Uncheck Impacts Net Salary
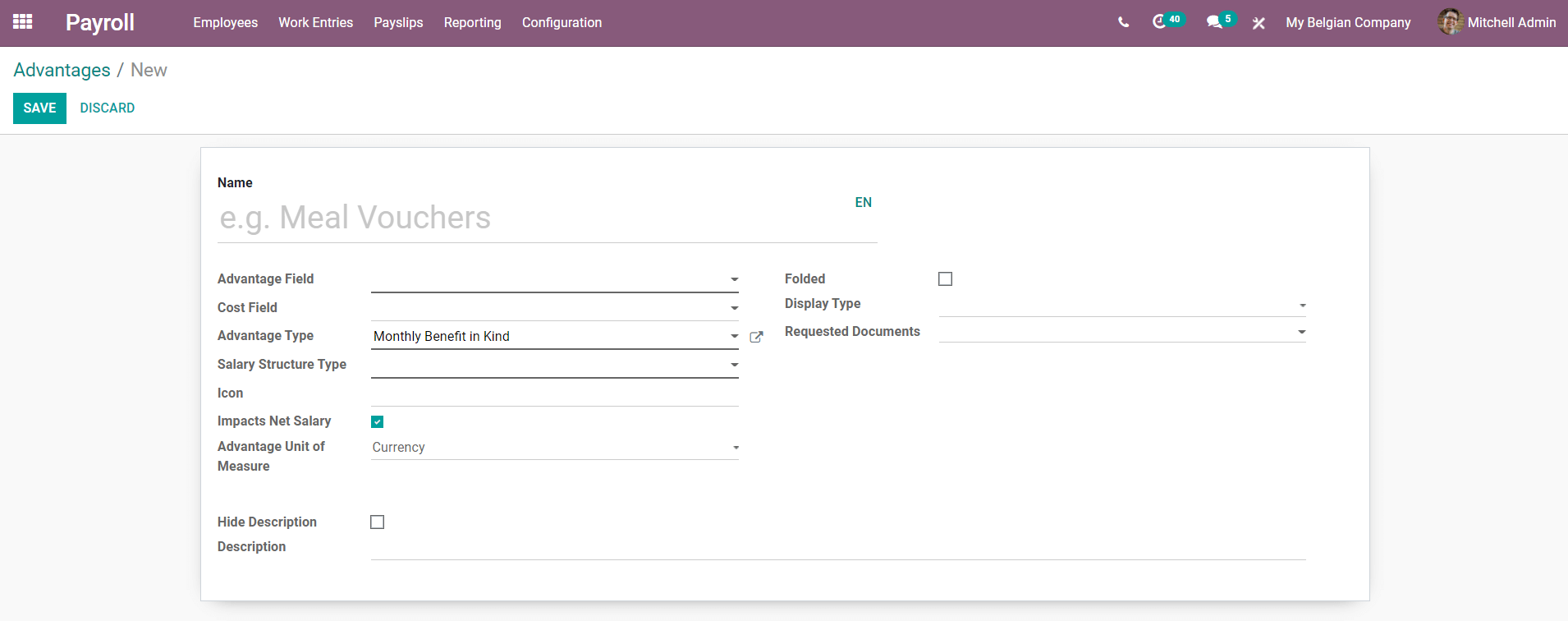The width and height of the screenshot is (1568, 621). click(x=378, y=421)
